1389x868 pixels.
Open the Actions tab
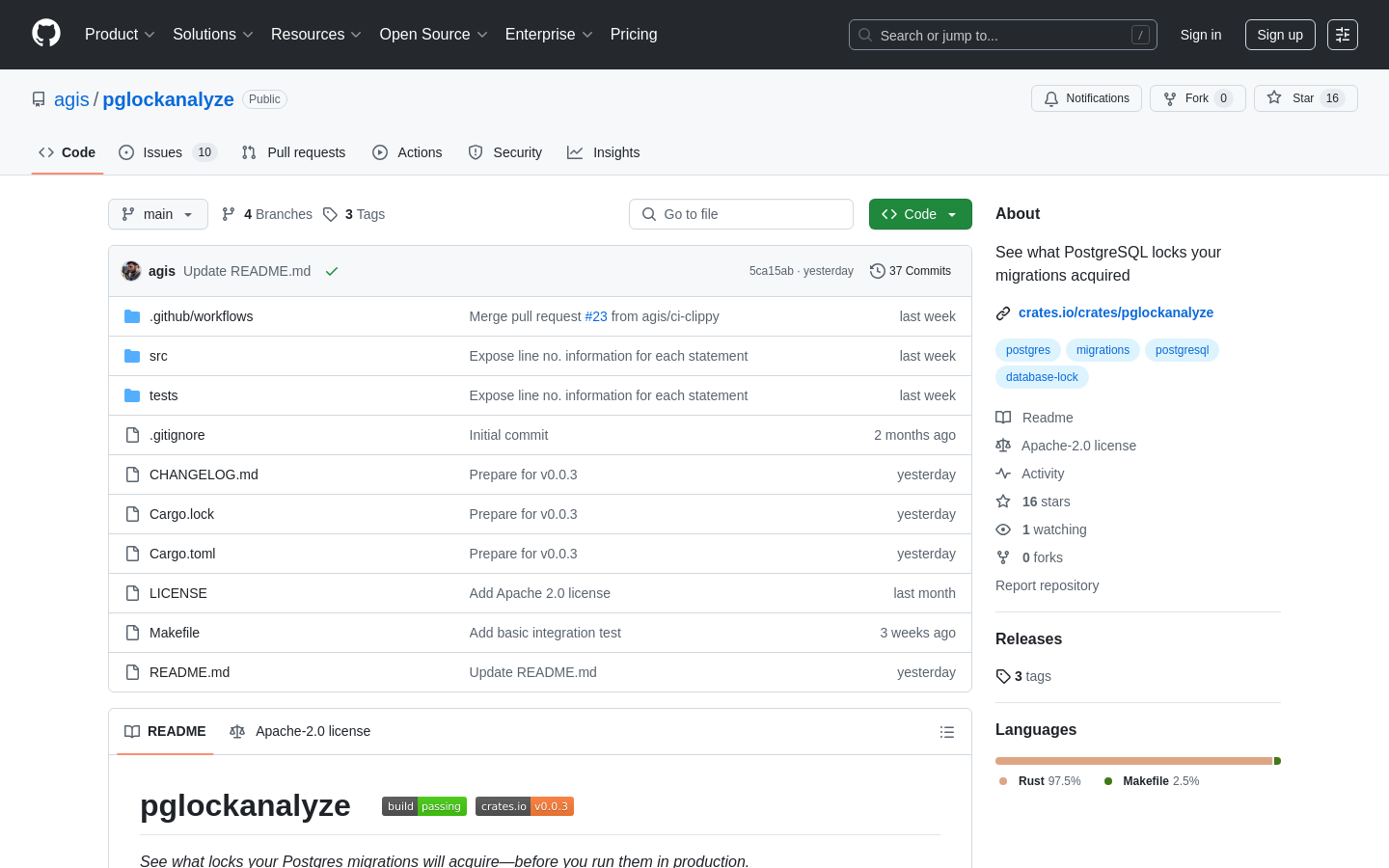[x=407, y=152]
